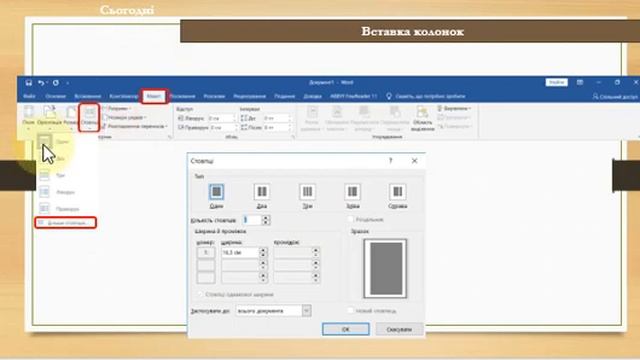640x360 pixels.
Task: Click the Number of columns input field
Action: tap(252, 220)
